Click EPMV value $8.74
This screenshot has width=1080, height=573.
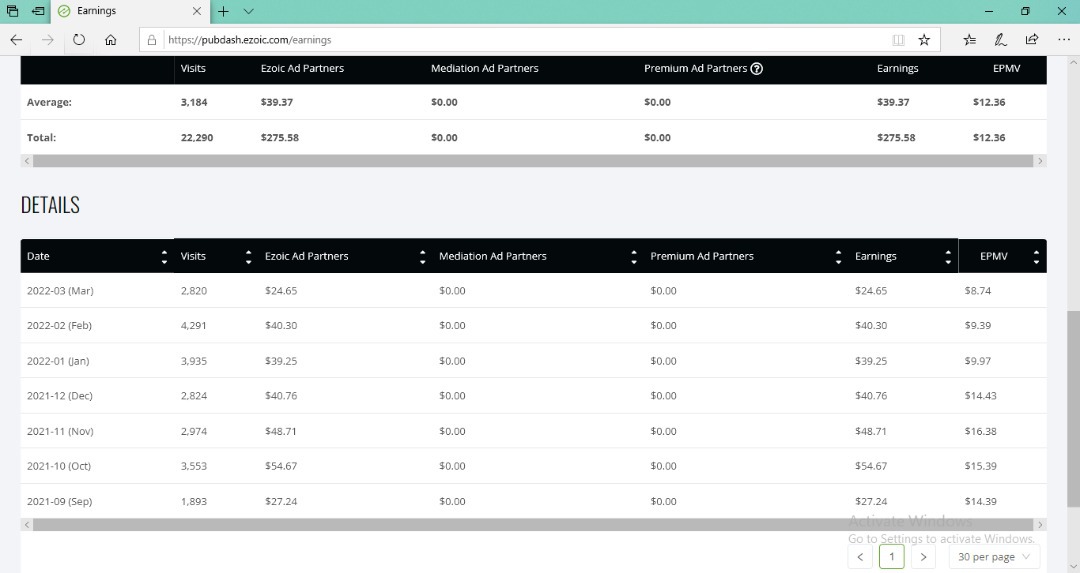(978, 291)
